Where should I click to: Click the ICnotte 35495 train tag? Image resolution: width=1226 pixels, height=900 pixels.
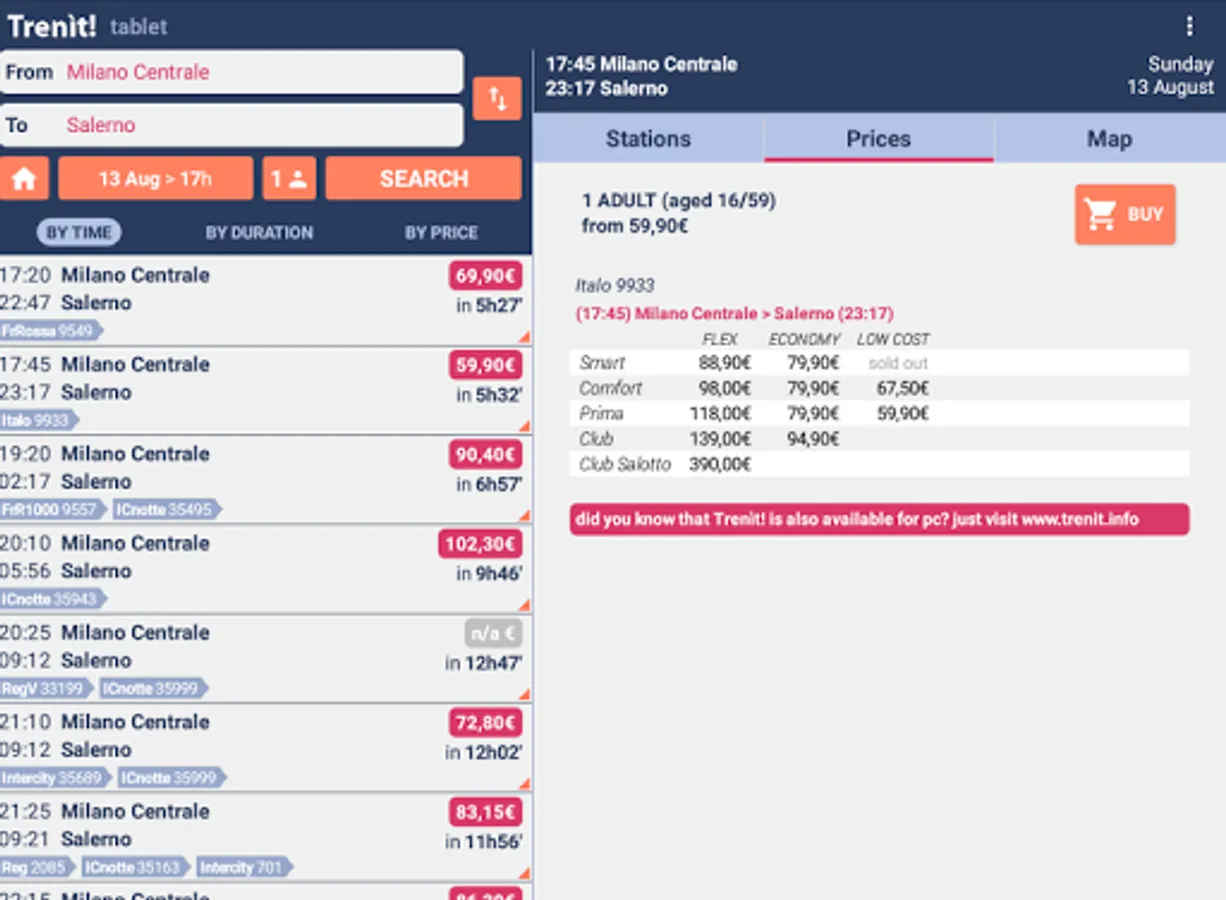(x=166, y=510)
